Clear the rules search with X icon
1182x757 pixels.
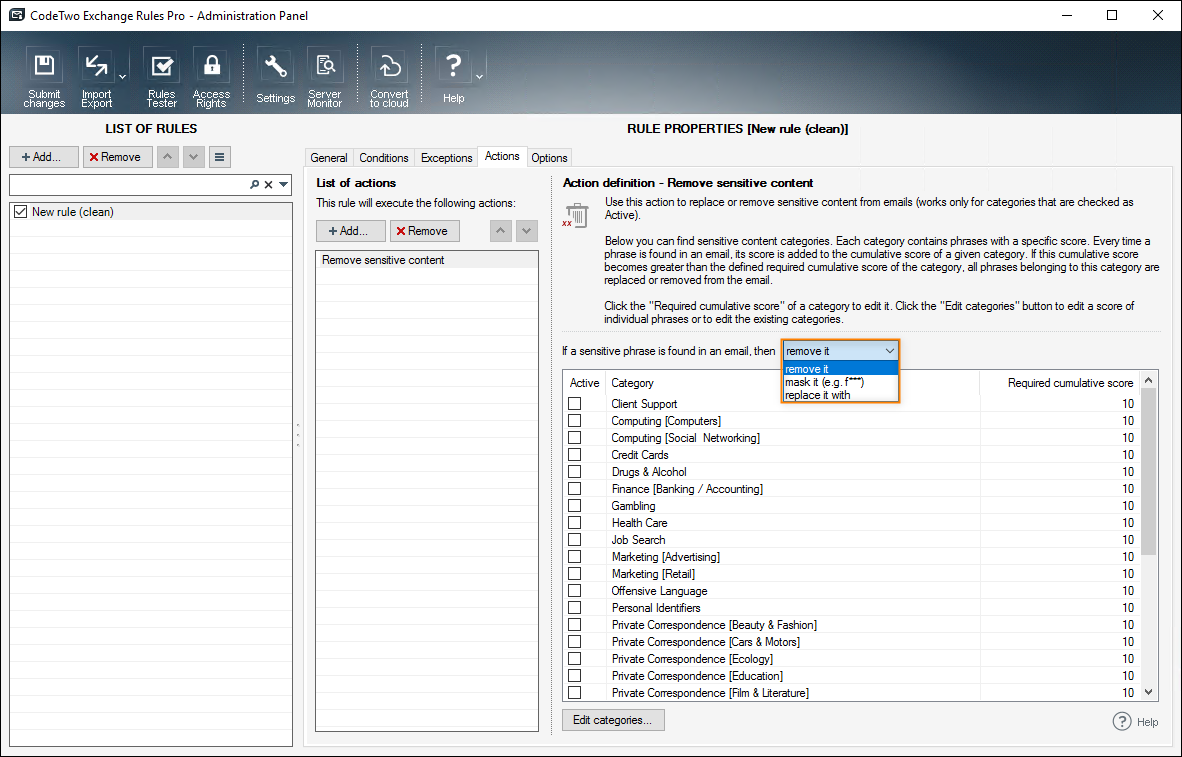coord(268,184)
